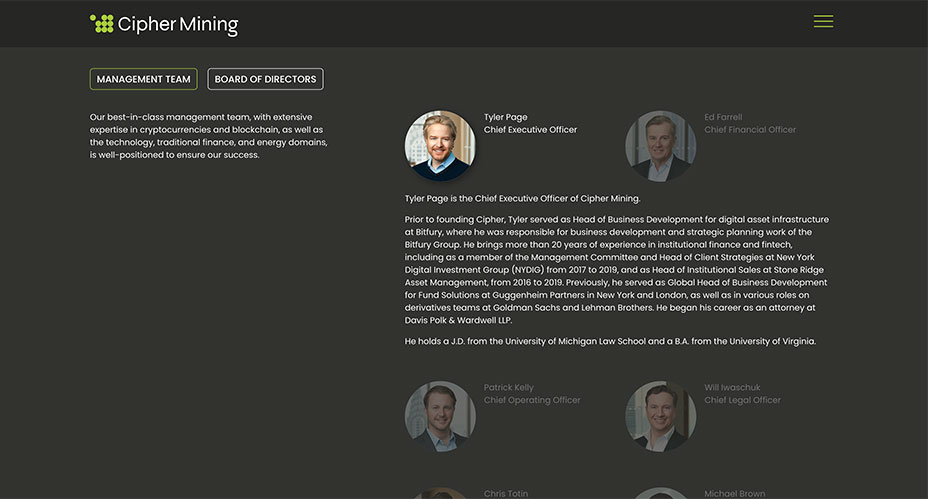Screen dimensions: 928x499
Task: Select the Michael Brown name
Action: point(734,494)
